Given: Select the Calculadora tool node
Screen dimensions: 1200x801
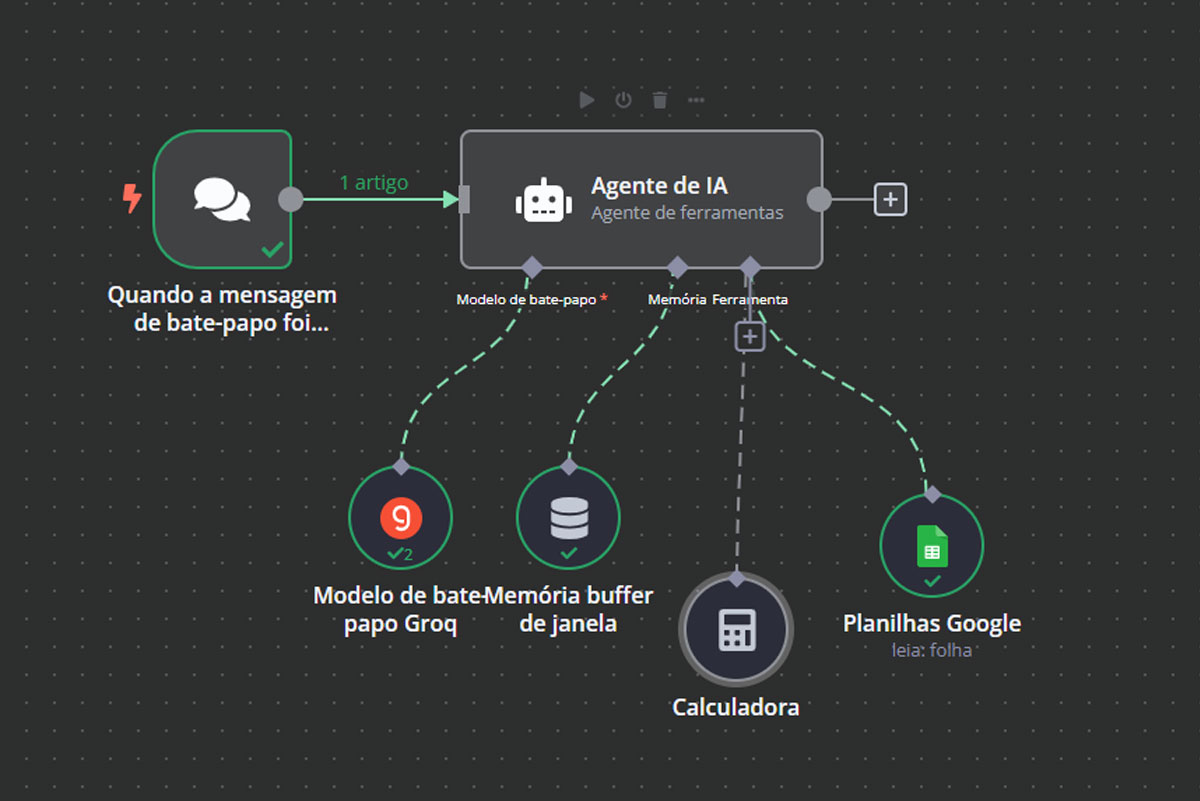Looking at the screenshot, I should (736, 630).
